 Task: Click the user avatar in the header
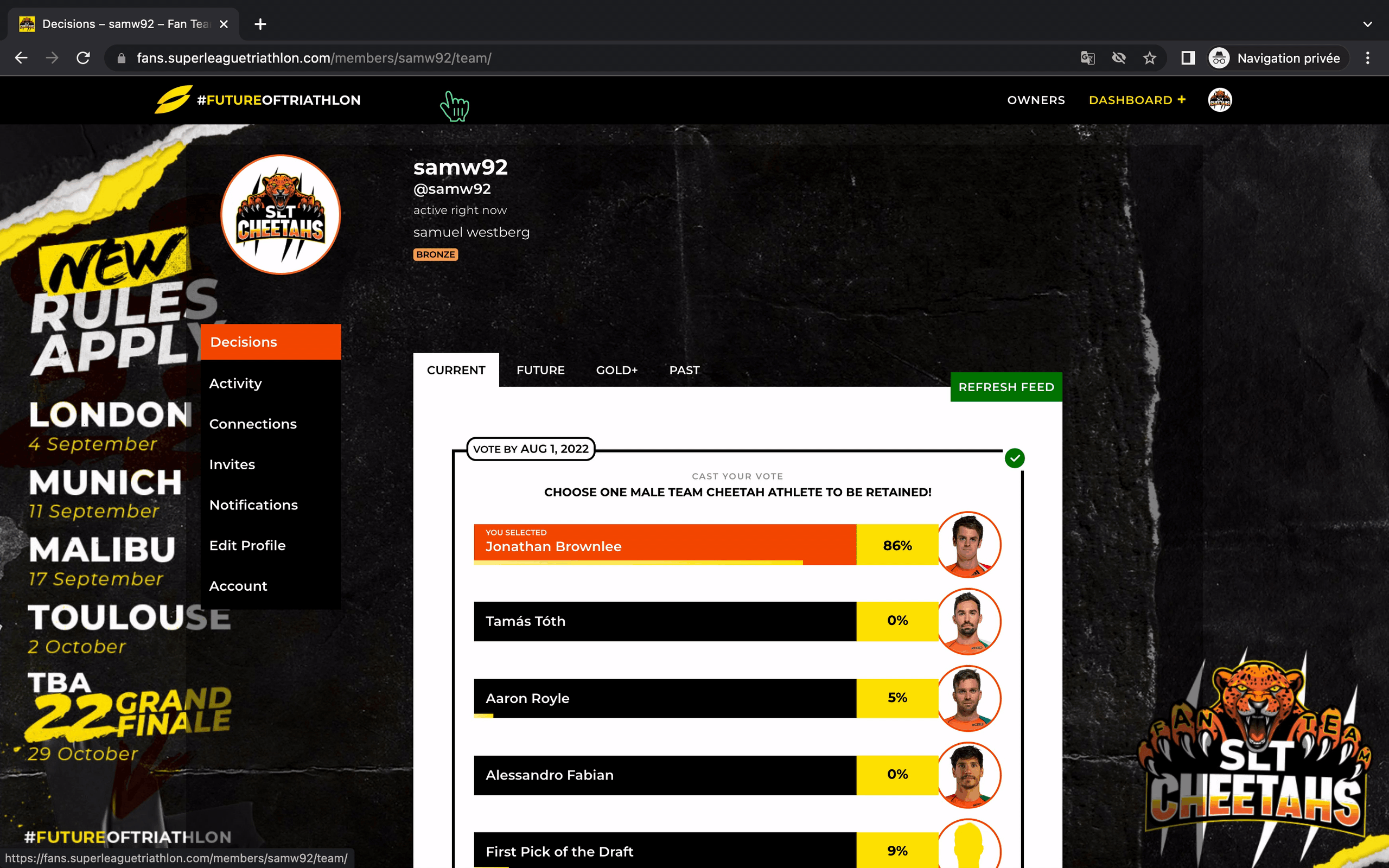point(1220,100)
